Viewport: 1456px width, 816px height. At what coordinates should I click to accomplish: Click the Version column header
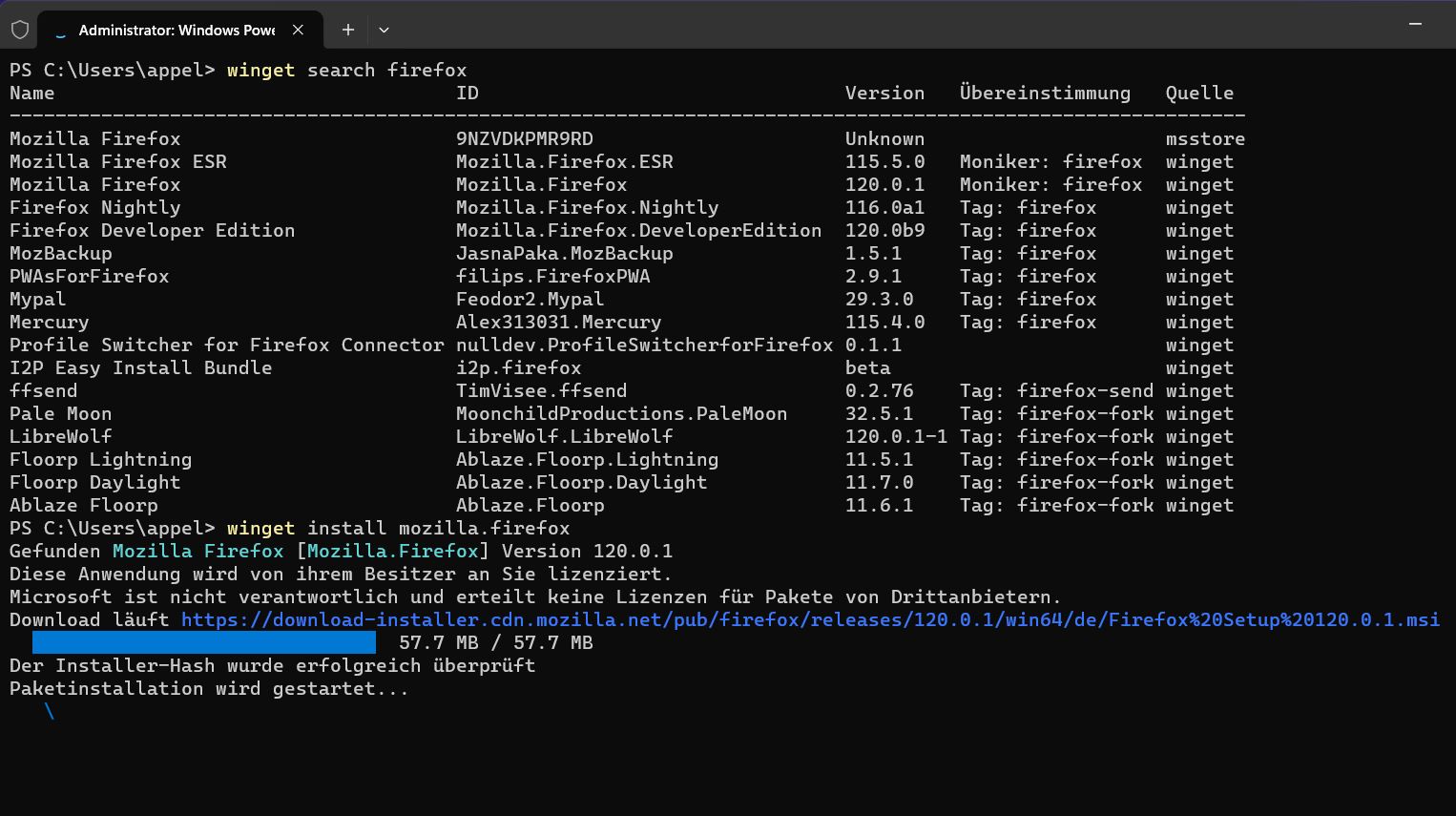pyautogui.click(x=884, y=93)
